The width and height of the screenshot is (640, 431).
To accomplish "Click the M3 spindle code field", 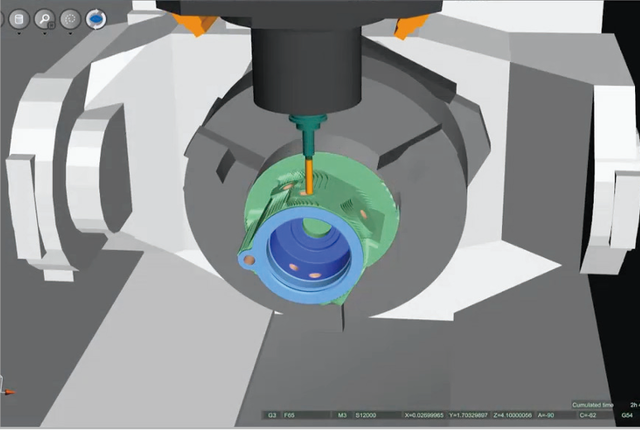I will (x=342, y=415).
